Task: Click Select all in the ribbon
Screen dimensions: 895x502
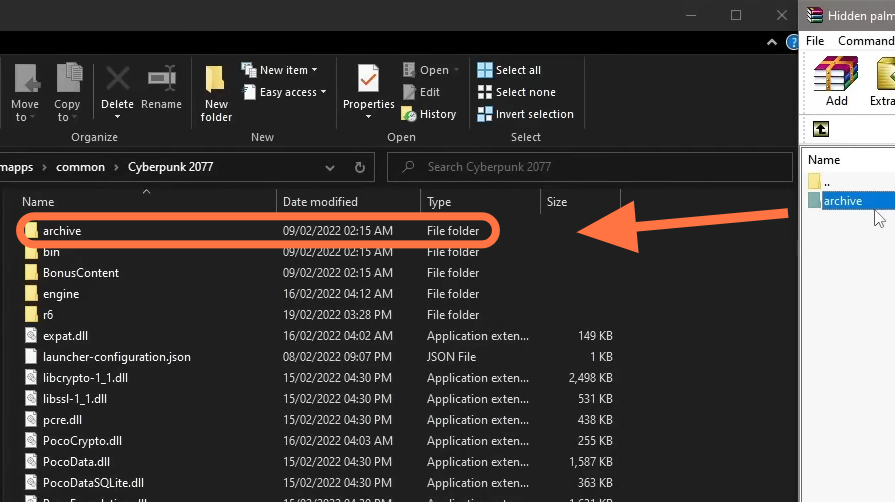Action: pos(509,70)
